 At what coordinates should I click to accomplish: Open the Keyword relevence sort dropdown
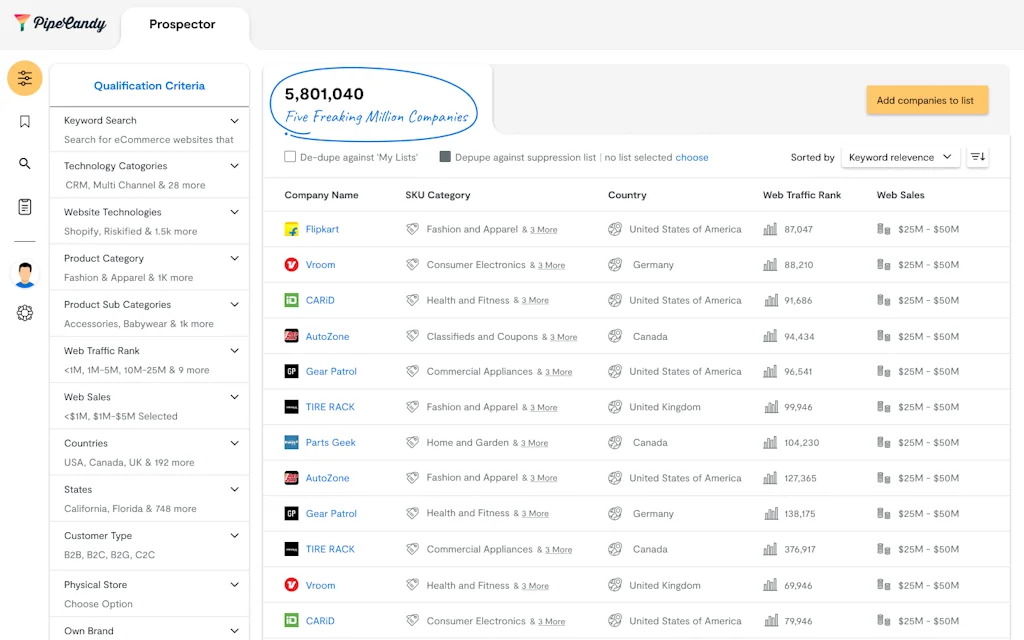click(x=900, y=157)
